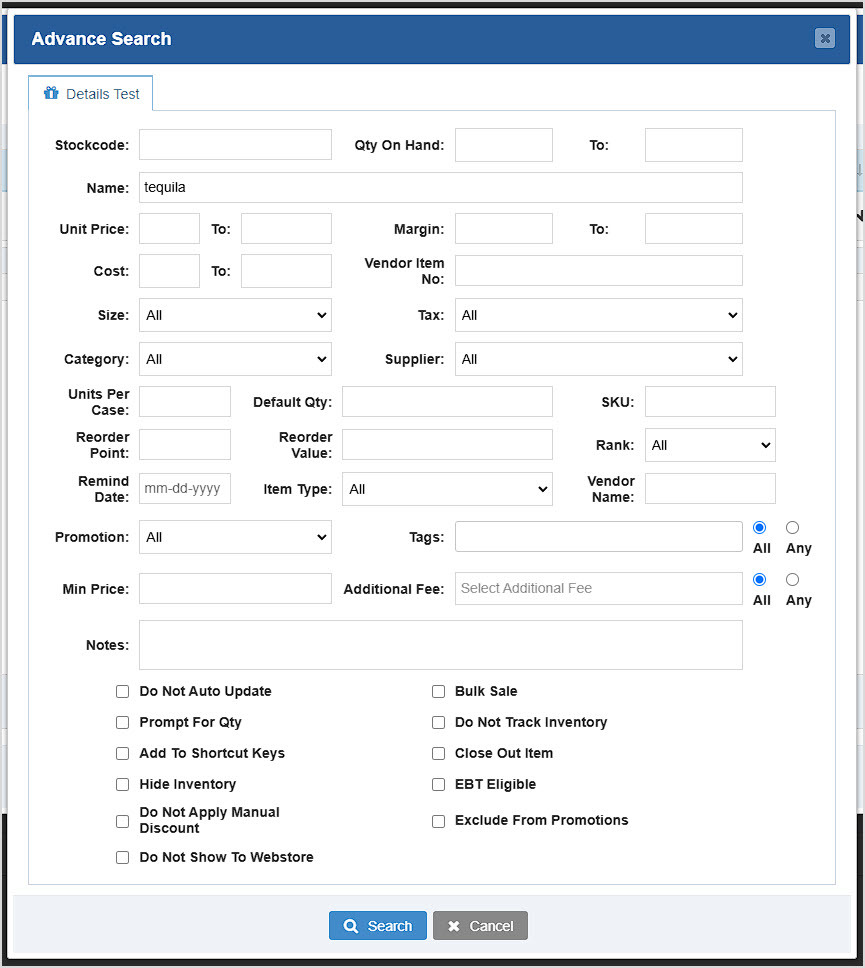Enable Exclude From Promotions
Image resolution: width=865 pixels, height=968 pixels.
438,820
